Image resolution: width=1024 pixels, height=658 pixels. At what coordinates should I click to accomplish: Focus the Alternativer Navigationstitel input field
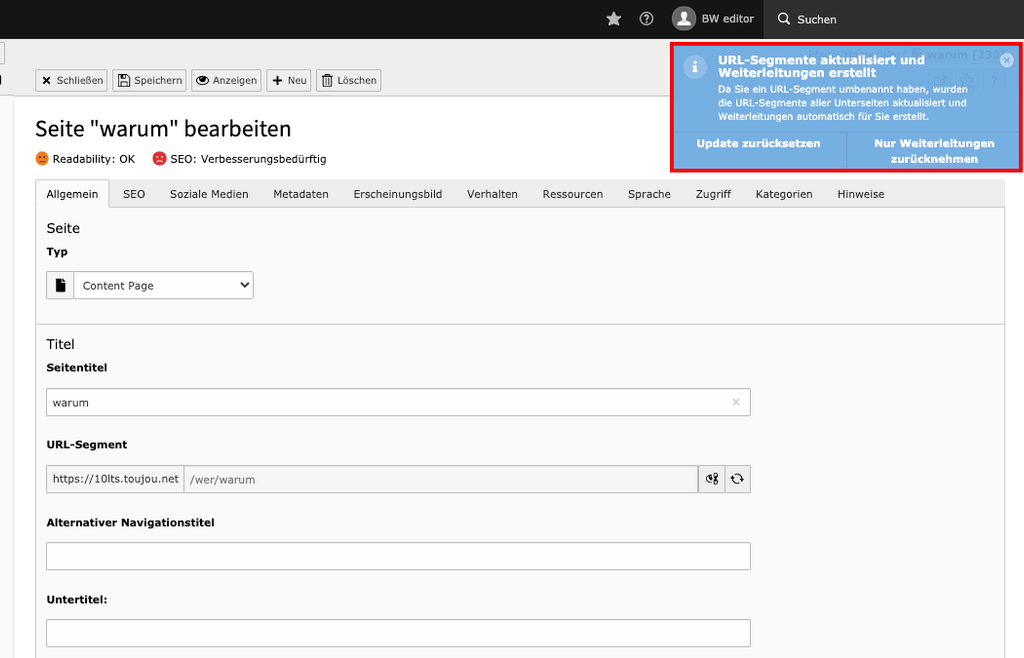398,556
